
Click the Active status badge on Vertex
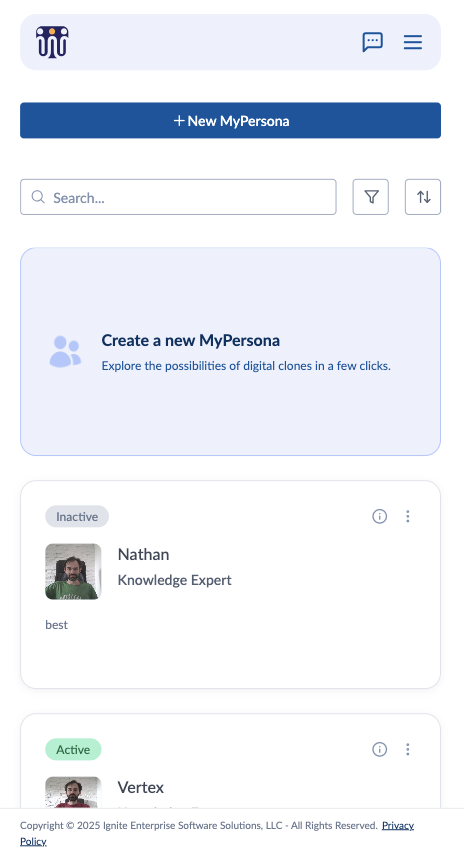pyautogui.click(x=73, y=749)
